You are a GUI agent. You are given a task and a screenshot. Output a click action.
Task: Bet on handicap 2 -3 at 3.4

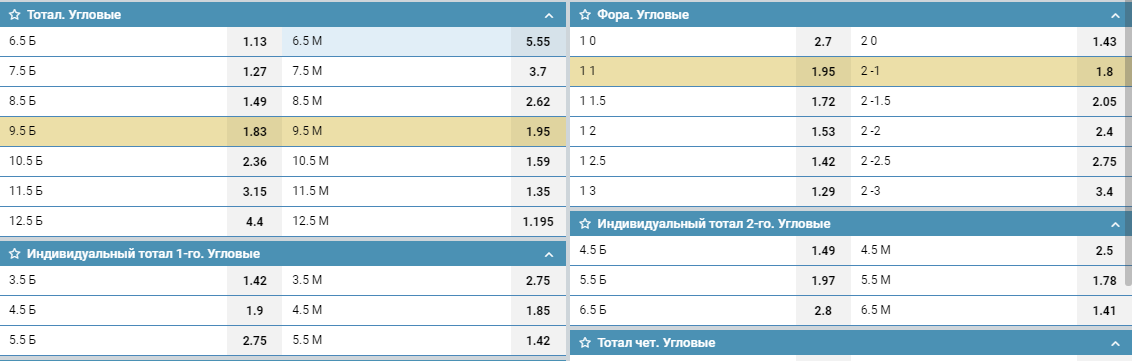click(1104, 192)
